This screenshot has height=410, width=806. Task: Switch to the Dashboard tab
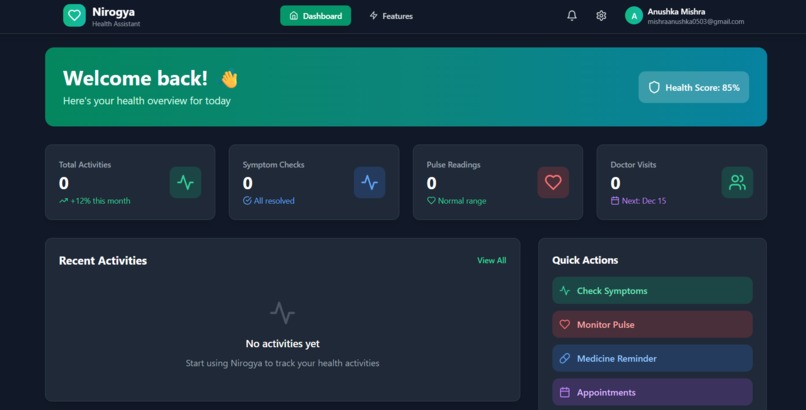[x=316, y=16]
